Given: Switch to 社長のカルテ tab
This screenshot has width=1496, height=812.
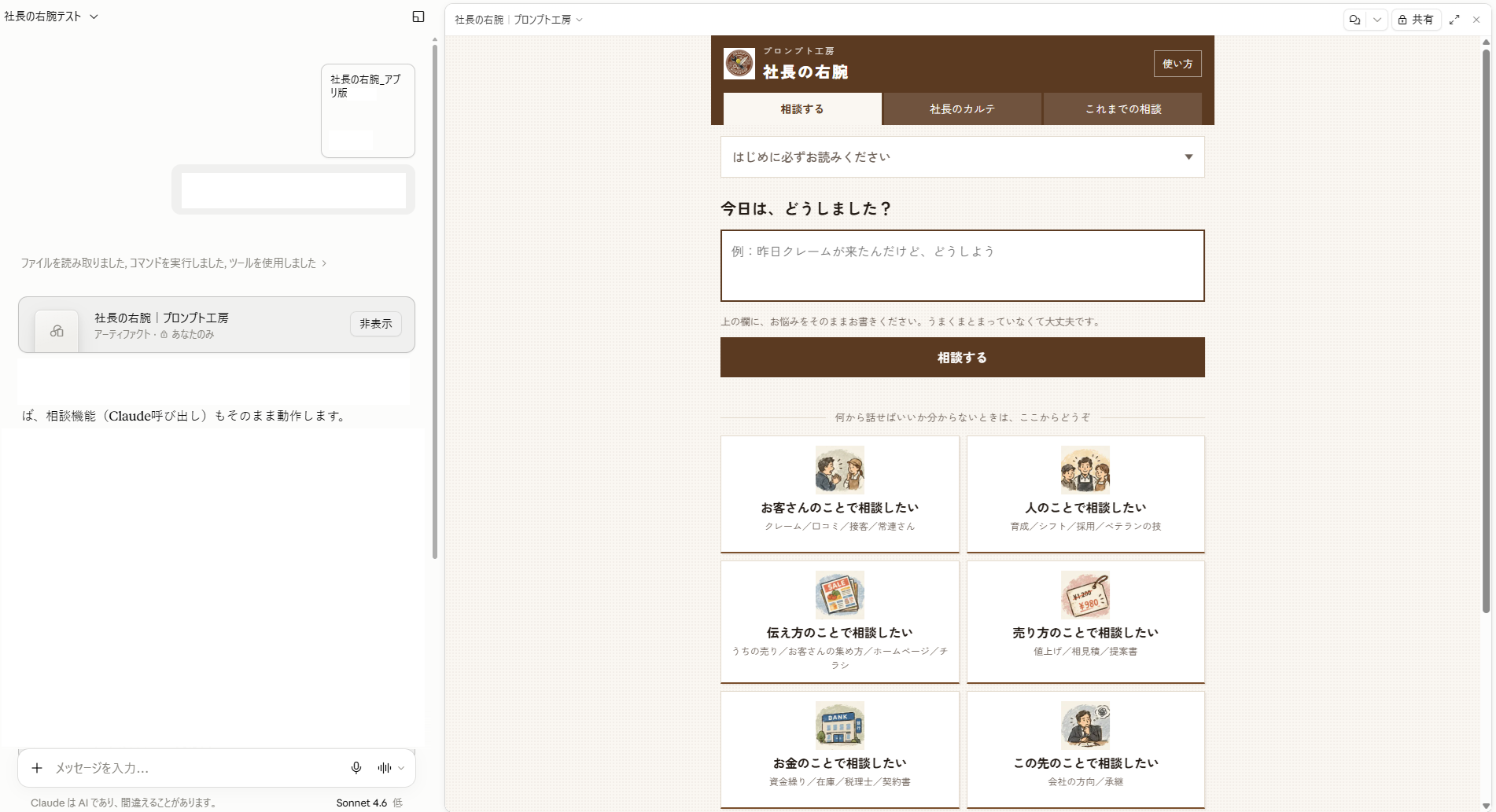Looking at the screenshot, I should pos(962,109).
